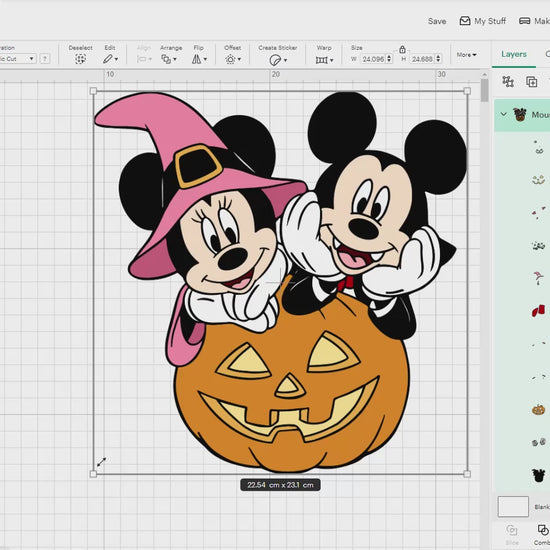Screen dimensions: 550x550
Task: Expand the Create Sticker dropdown arrow
Action: [285, 60]
